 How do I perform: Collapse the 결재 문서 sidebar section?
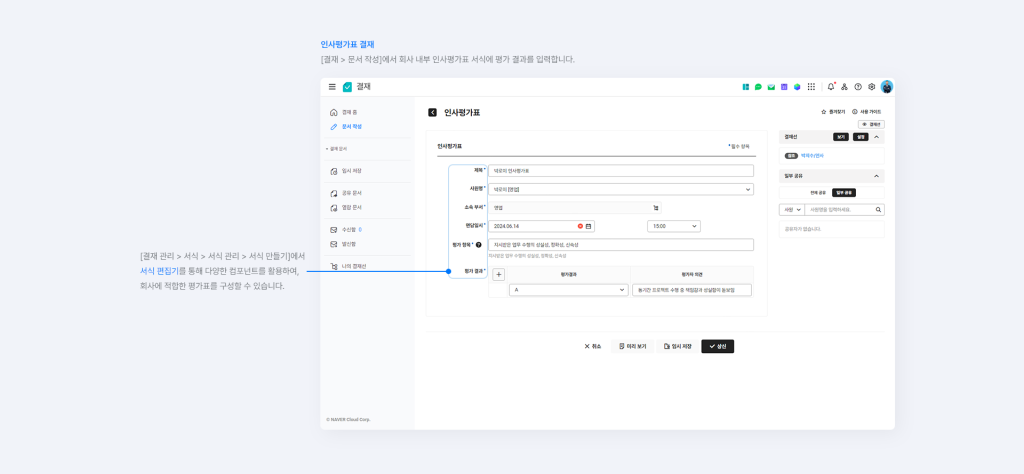[336, 149]
